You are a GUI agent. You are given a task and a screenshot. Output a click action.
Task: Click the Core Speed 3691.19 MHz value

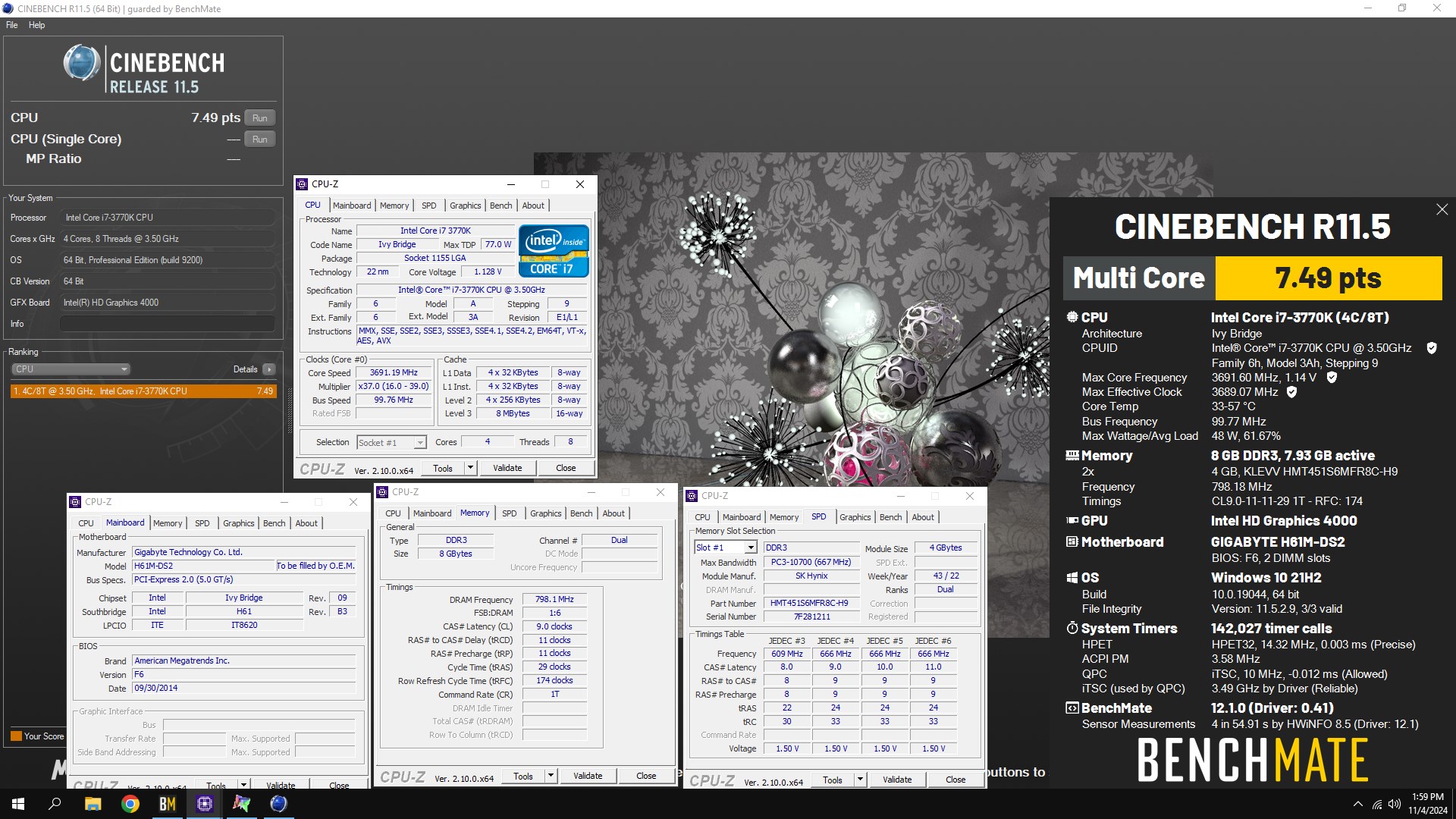tap(394, 372)
